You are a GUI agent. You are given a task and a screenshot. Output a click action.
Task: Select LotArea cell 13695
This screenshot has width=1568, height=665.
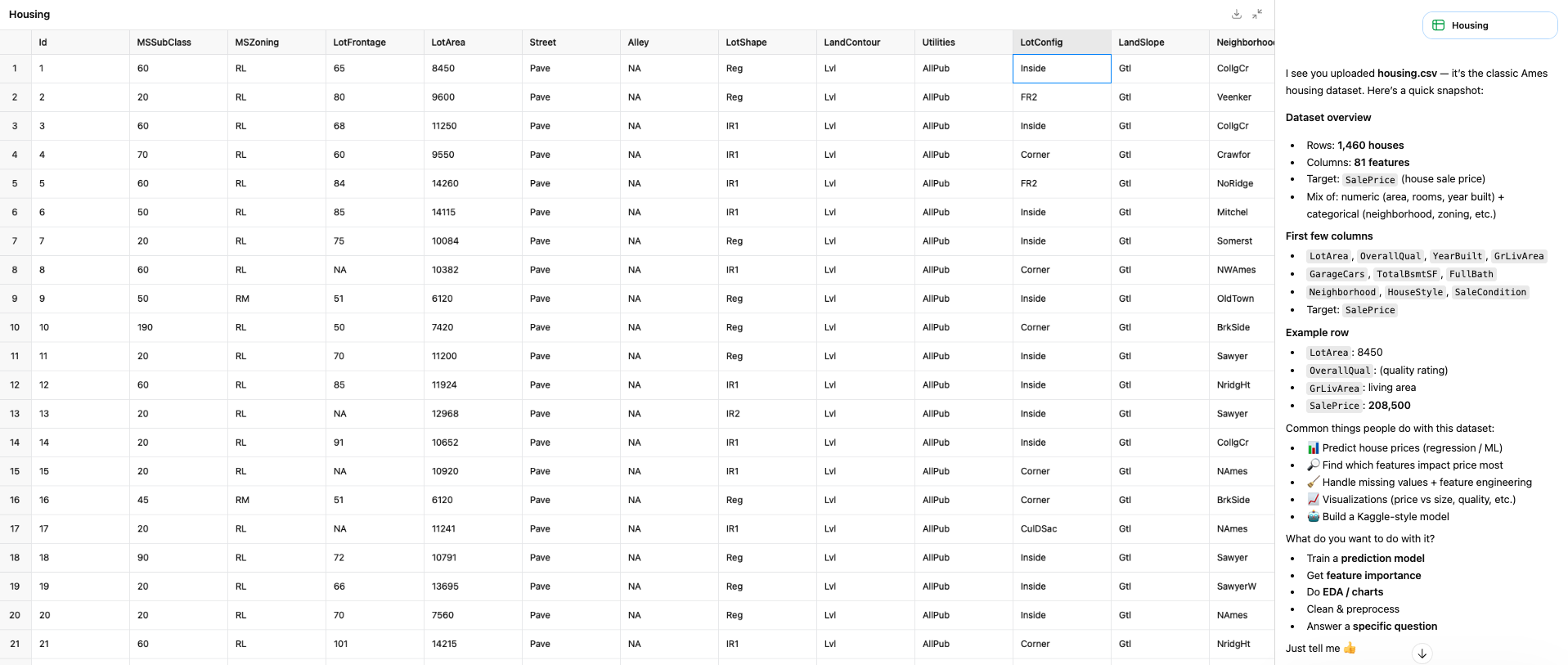473,586
